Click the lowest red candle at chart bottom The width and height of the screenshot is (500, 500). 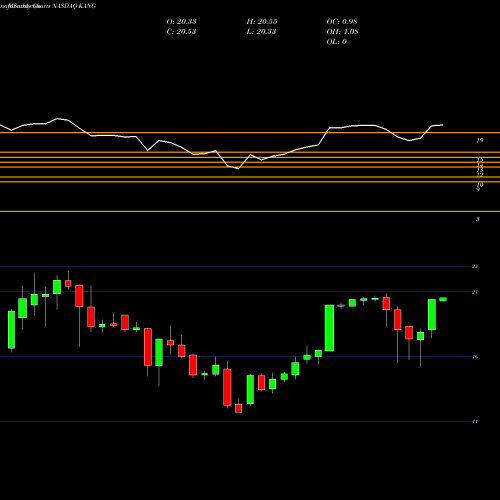(x=238, y=408)
